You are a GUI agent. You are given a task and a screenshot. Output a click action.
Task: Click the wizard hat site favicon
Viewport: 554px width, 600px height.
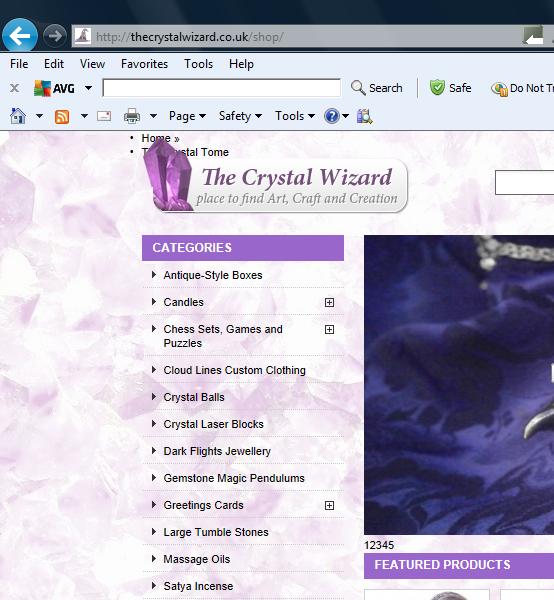[82, 36]
